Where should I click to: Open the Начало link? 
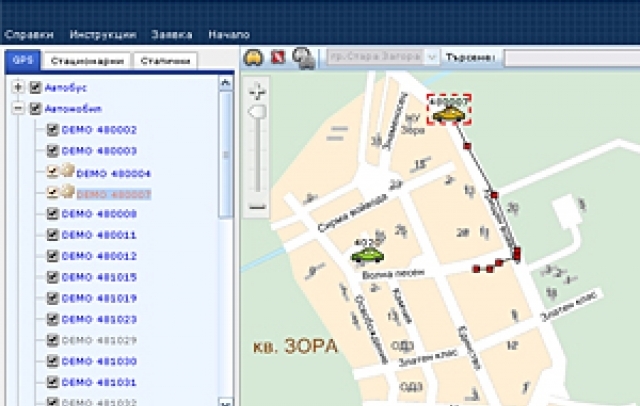[x=229, y=34]
